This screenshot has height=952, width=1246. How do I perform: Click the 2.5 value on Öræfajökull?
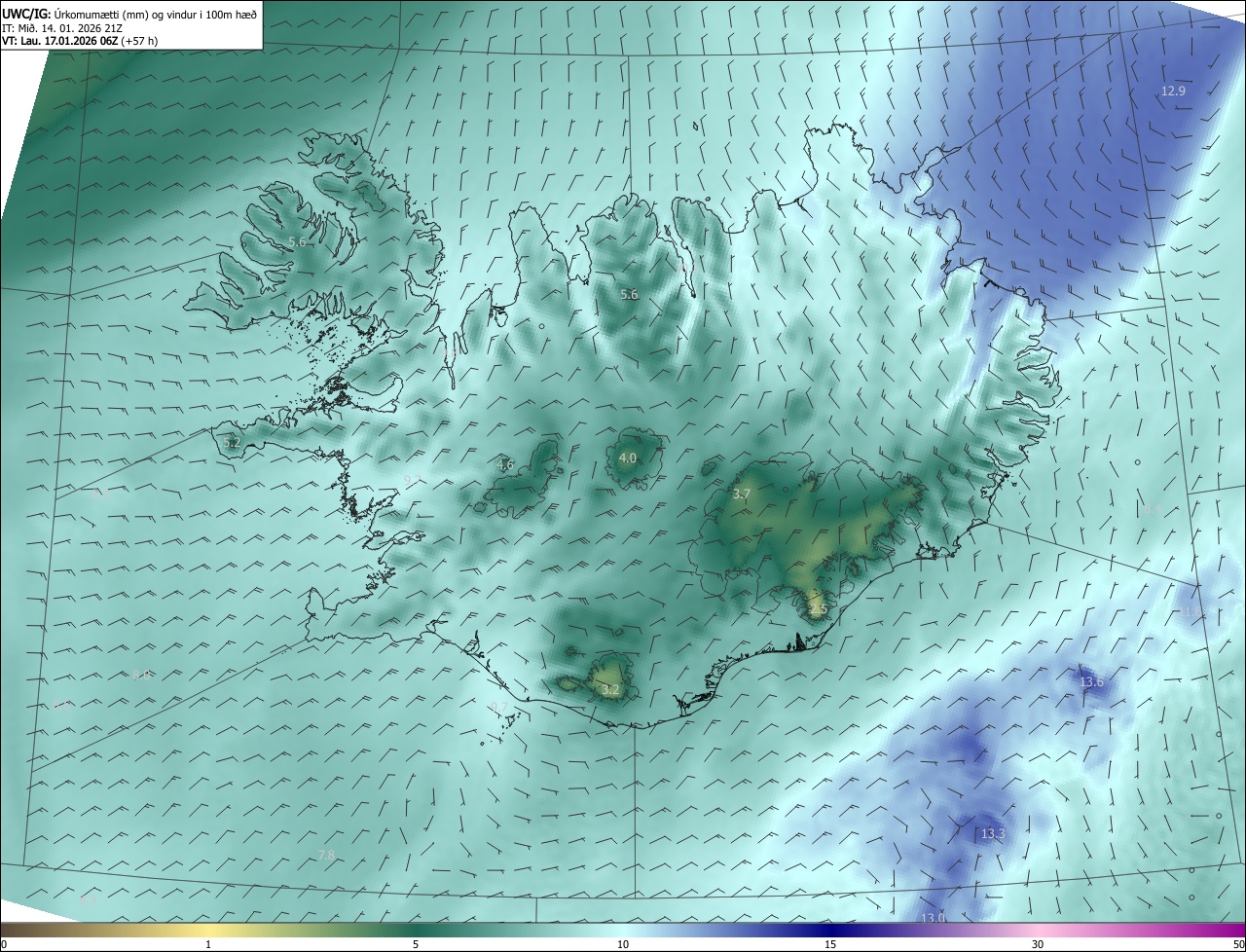pyautogui.click(x=818, y=609)
